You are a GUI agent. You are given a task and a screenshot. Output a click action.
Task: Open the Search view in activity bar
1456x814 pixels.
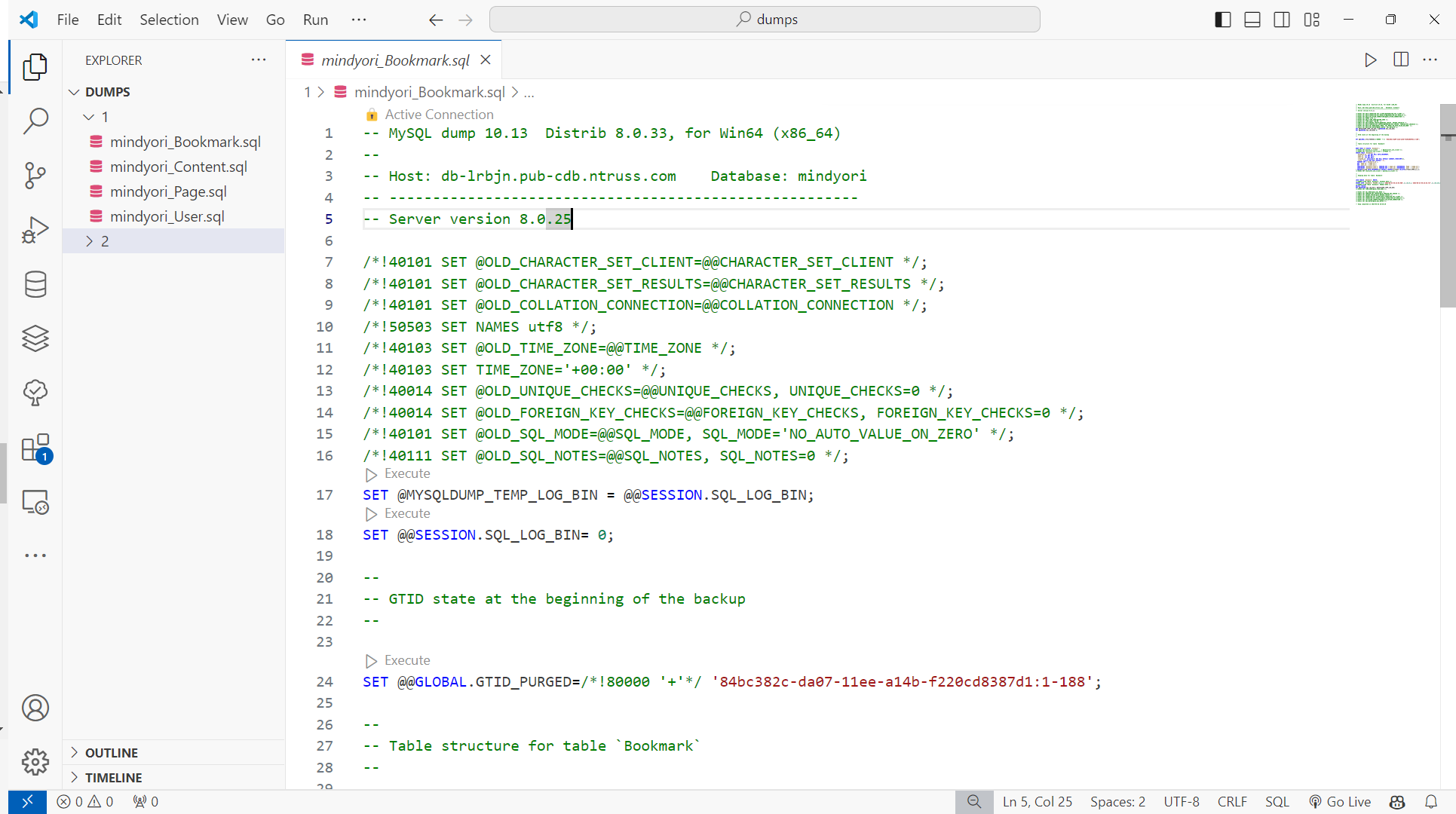[x=35, y=121]
